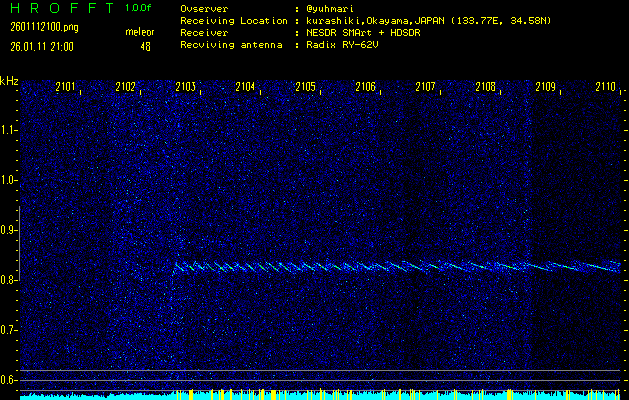
Task: Select the 2105 time marker
Action: pos(306,88)
